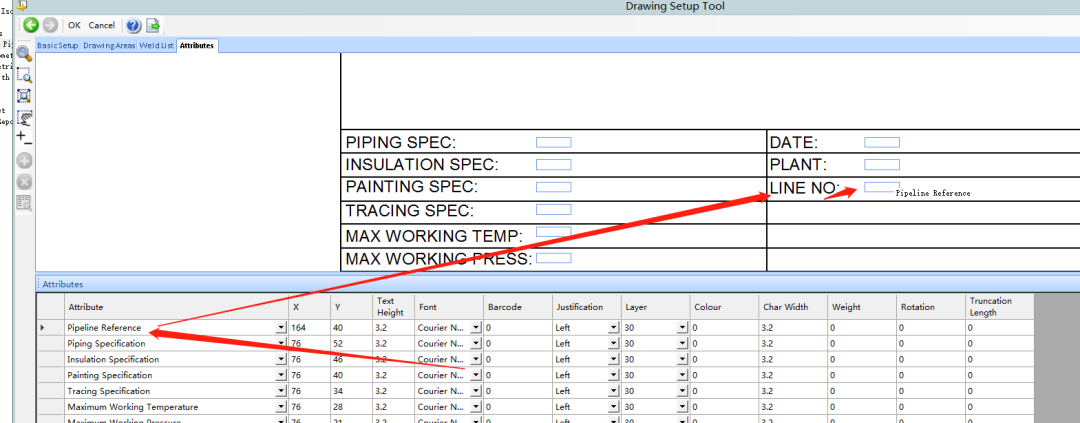Click the grey add (plus) circle icon

[24, 161]
